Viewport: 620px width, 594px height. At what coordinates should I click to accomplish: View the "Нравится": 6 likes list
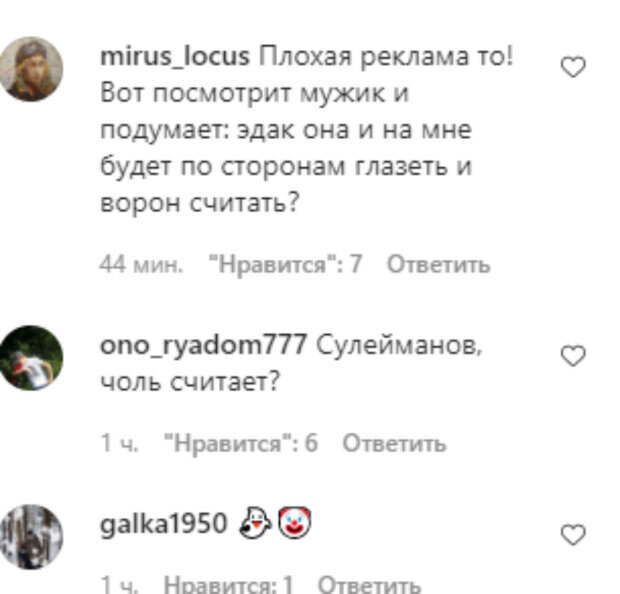pos(241,443)
